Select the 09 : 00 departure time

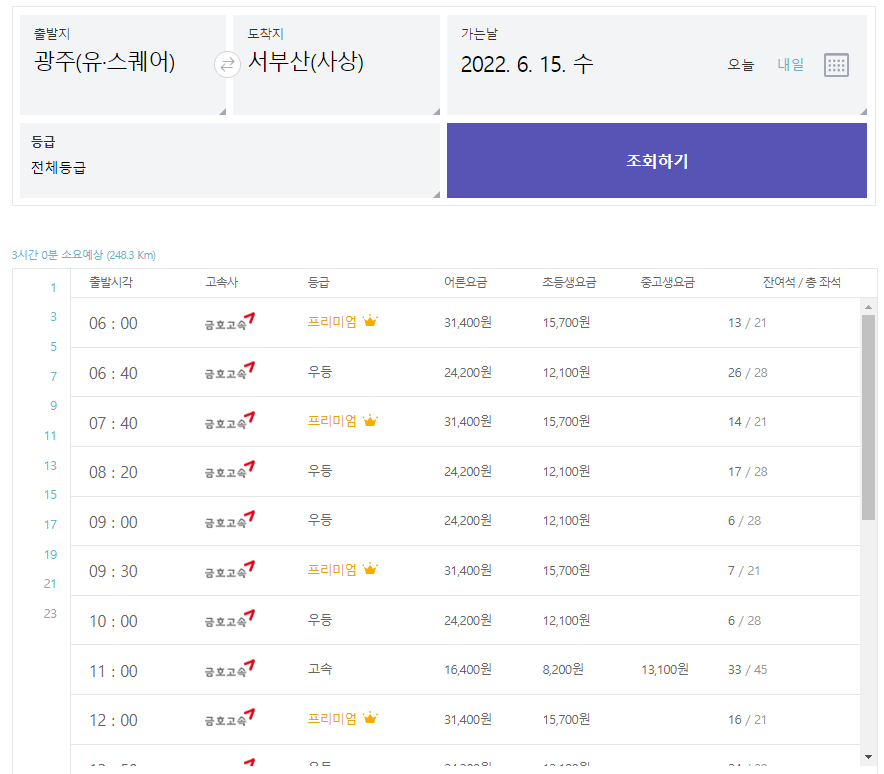(113, 522)
